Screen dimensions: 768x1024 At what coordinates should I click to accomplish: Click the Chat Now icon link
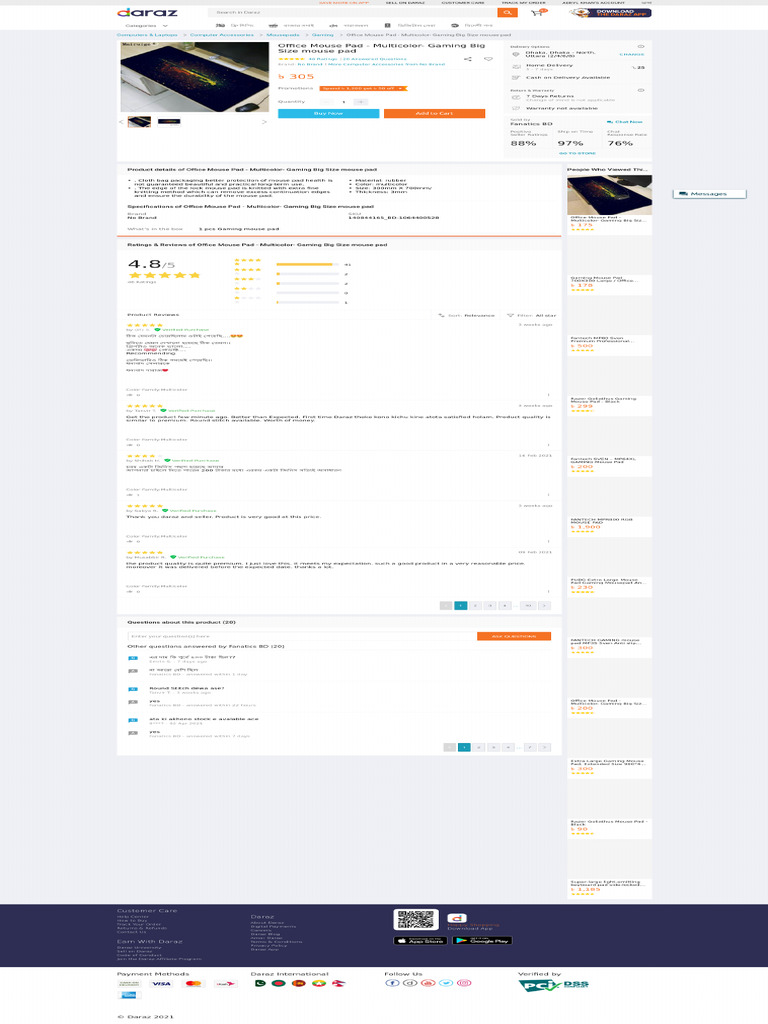[624, 121]
